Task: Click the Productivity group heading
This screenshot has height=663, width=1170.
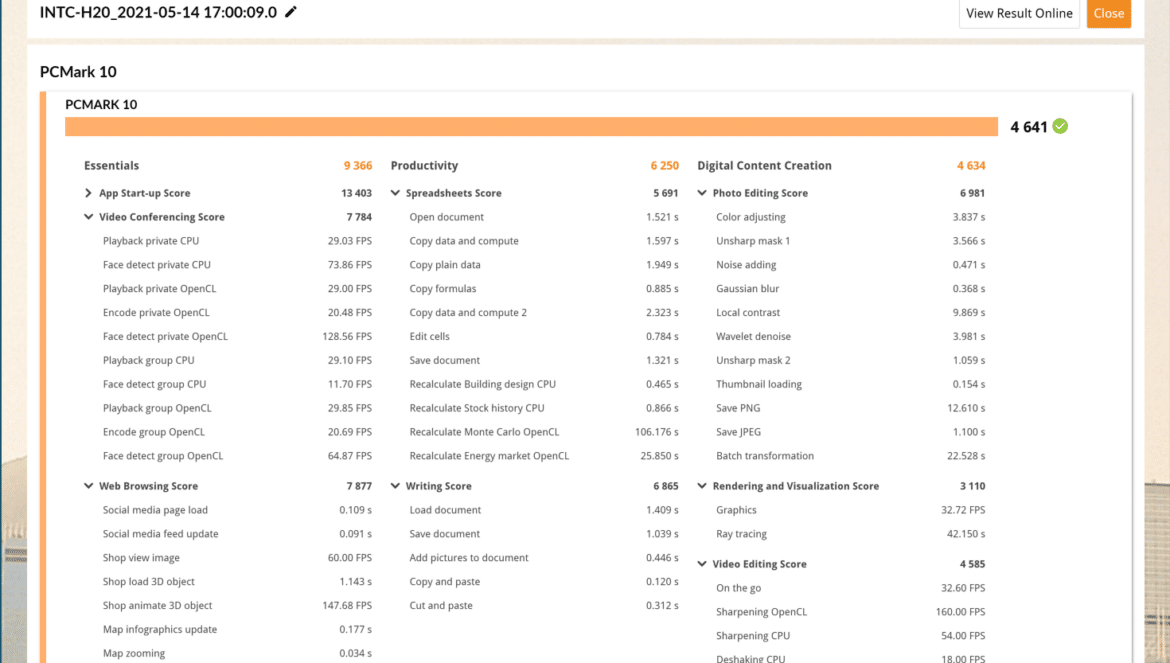Action: click(x=425, y=166)
